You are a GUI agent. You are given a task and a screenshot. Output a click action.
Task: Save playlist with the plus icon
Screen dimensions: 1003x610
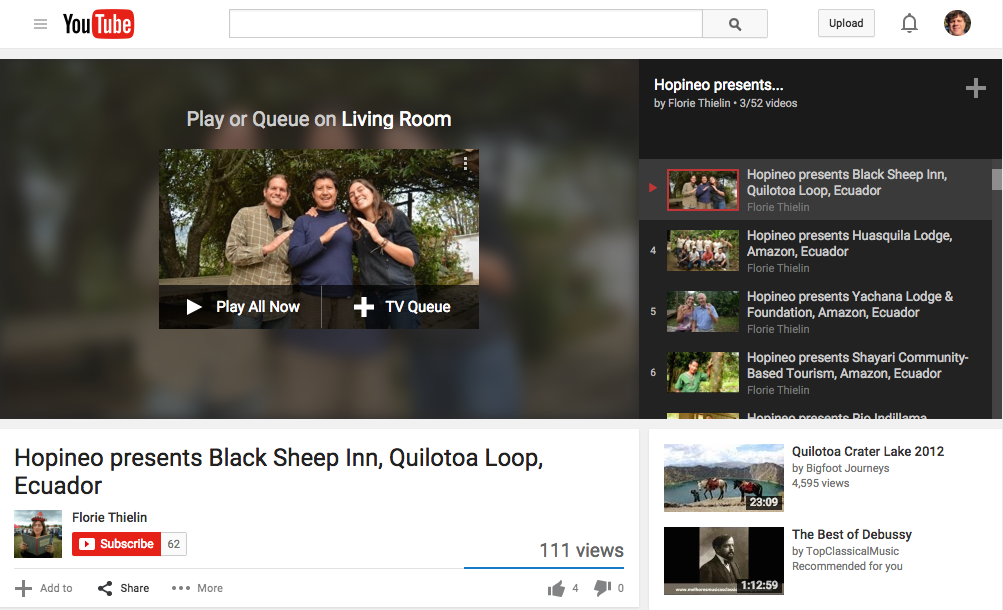tap(975, 88)
